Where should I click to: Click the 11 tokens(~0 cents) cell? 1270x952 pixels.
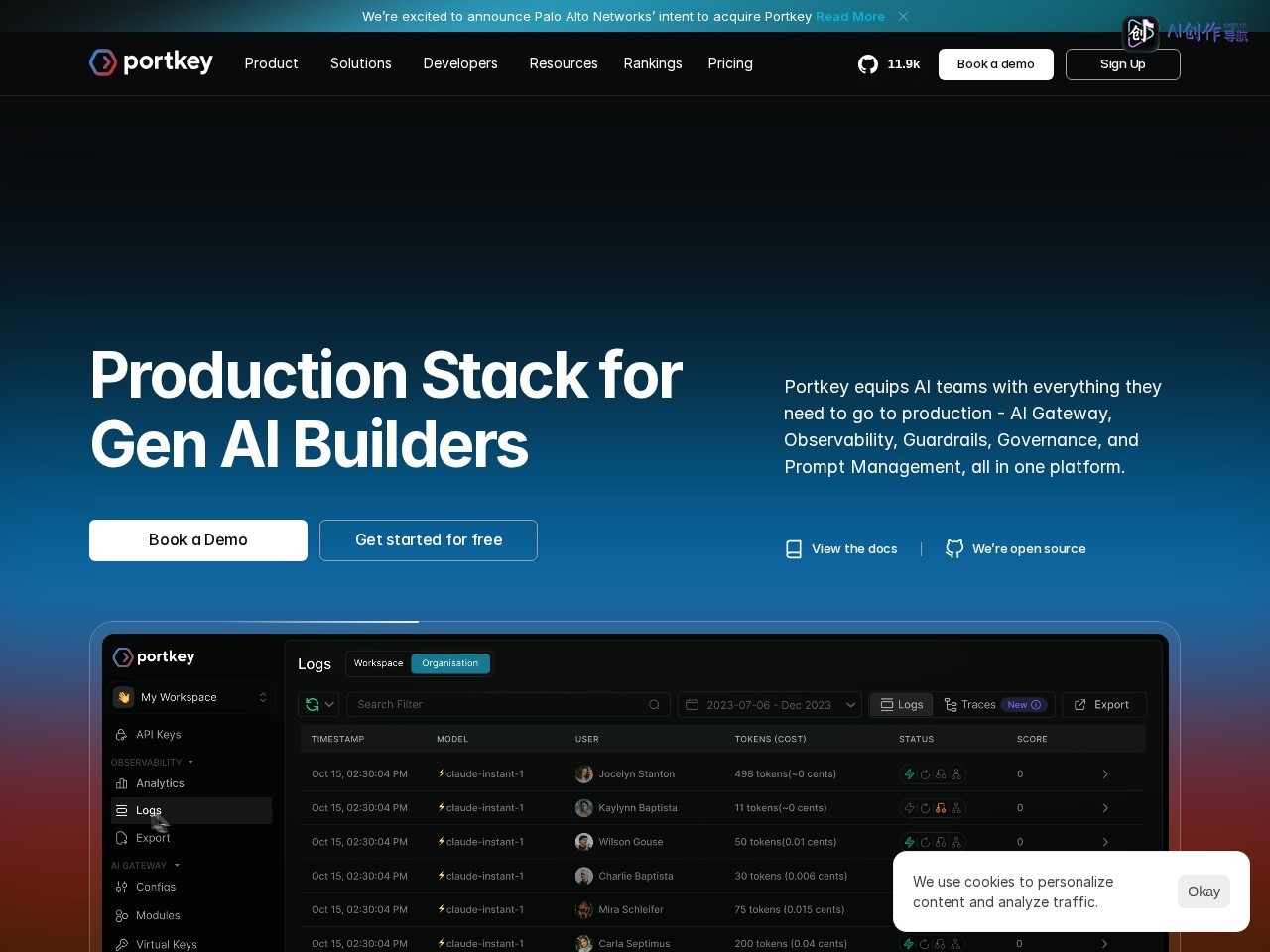(781, 808)
